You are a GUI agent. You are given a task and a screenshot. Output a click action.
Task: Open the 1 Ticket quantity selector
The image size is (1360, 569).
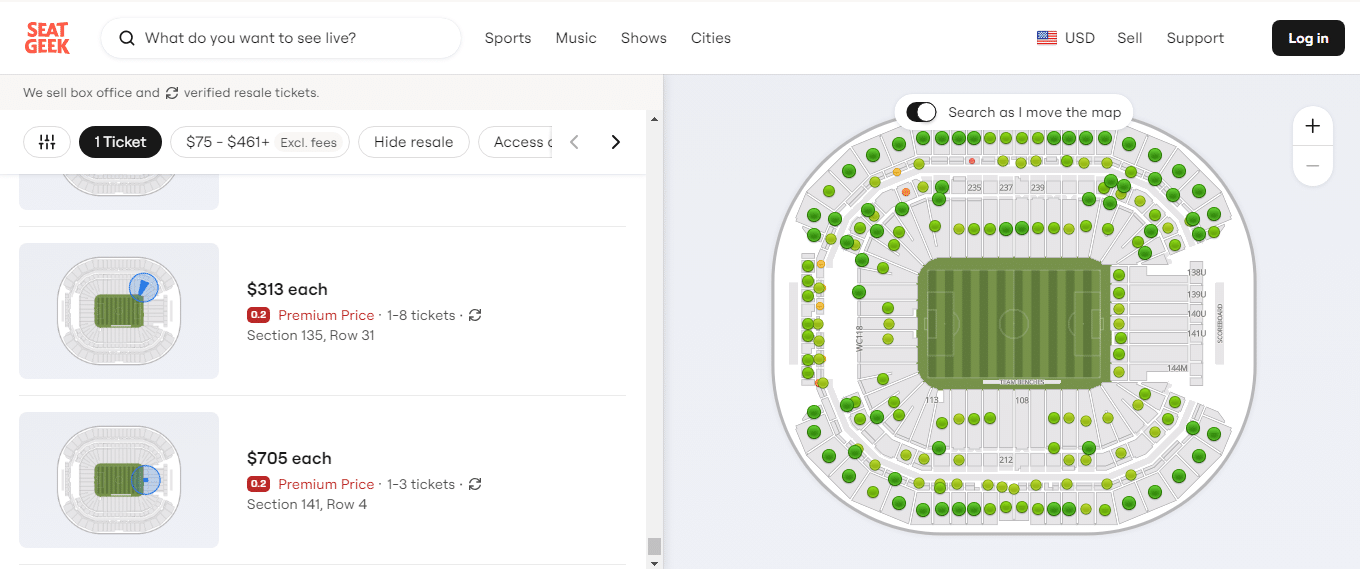tap(120, 142)
